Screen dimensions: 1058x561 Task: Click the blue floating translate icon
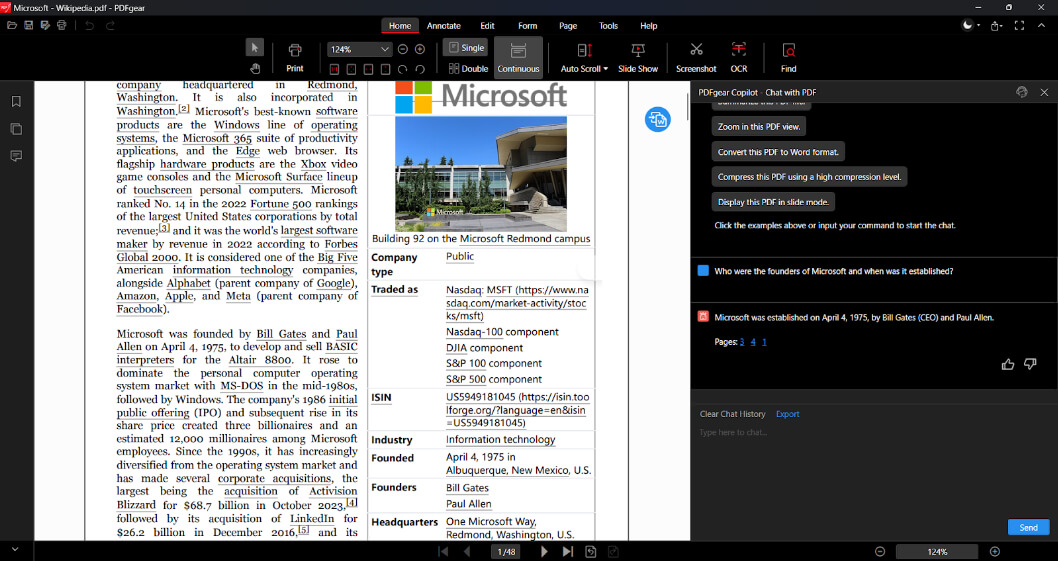click(657, 119)
